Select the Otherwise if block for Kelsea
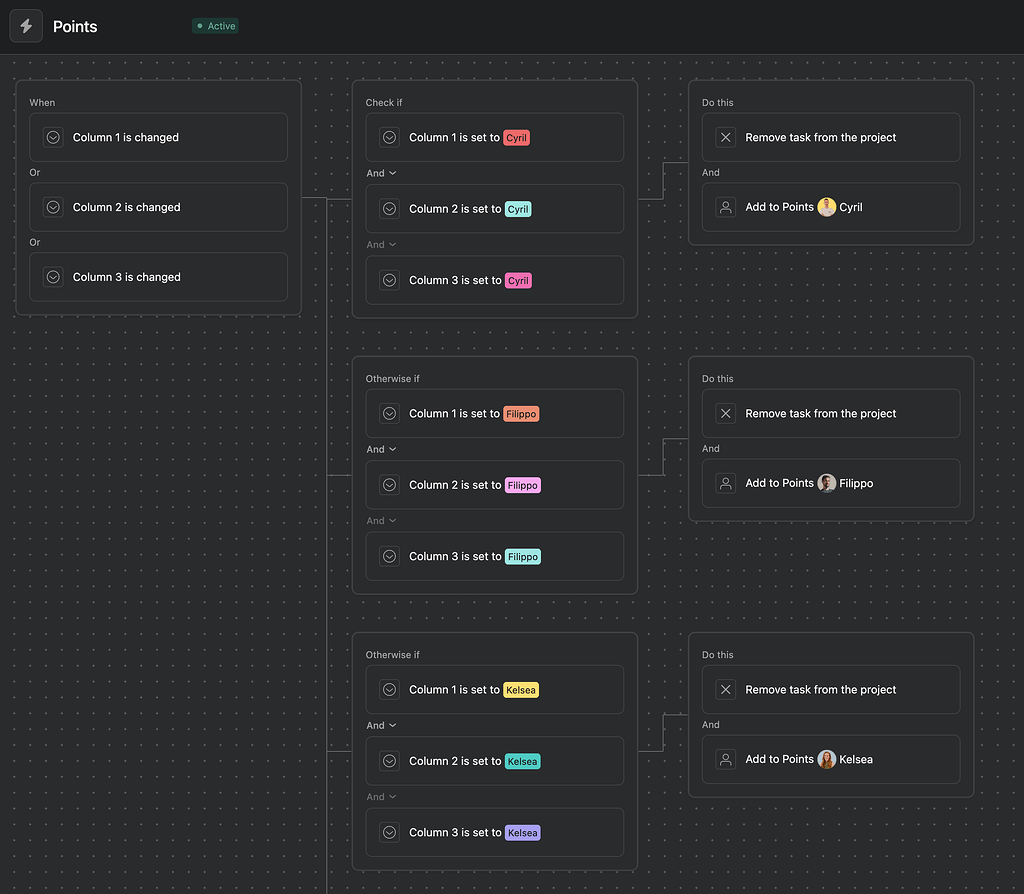 click(391, 654)
